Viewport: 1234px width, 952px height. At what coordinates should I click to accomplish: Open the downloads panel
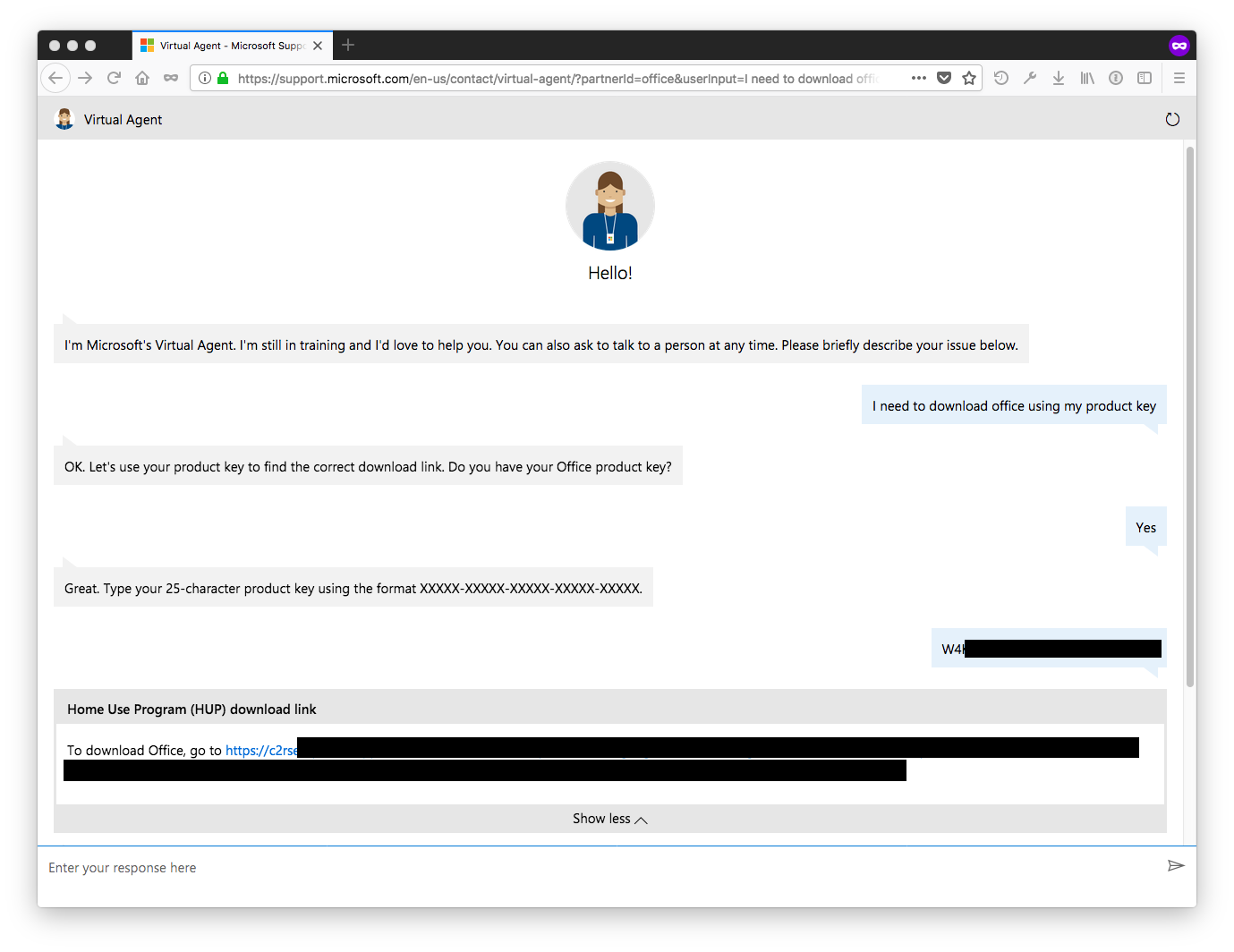1059,79
